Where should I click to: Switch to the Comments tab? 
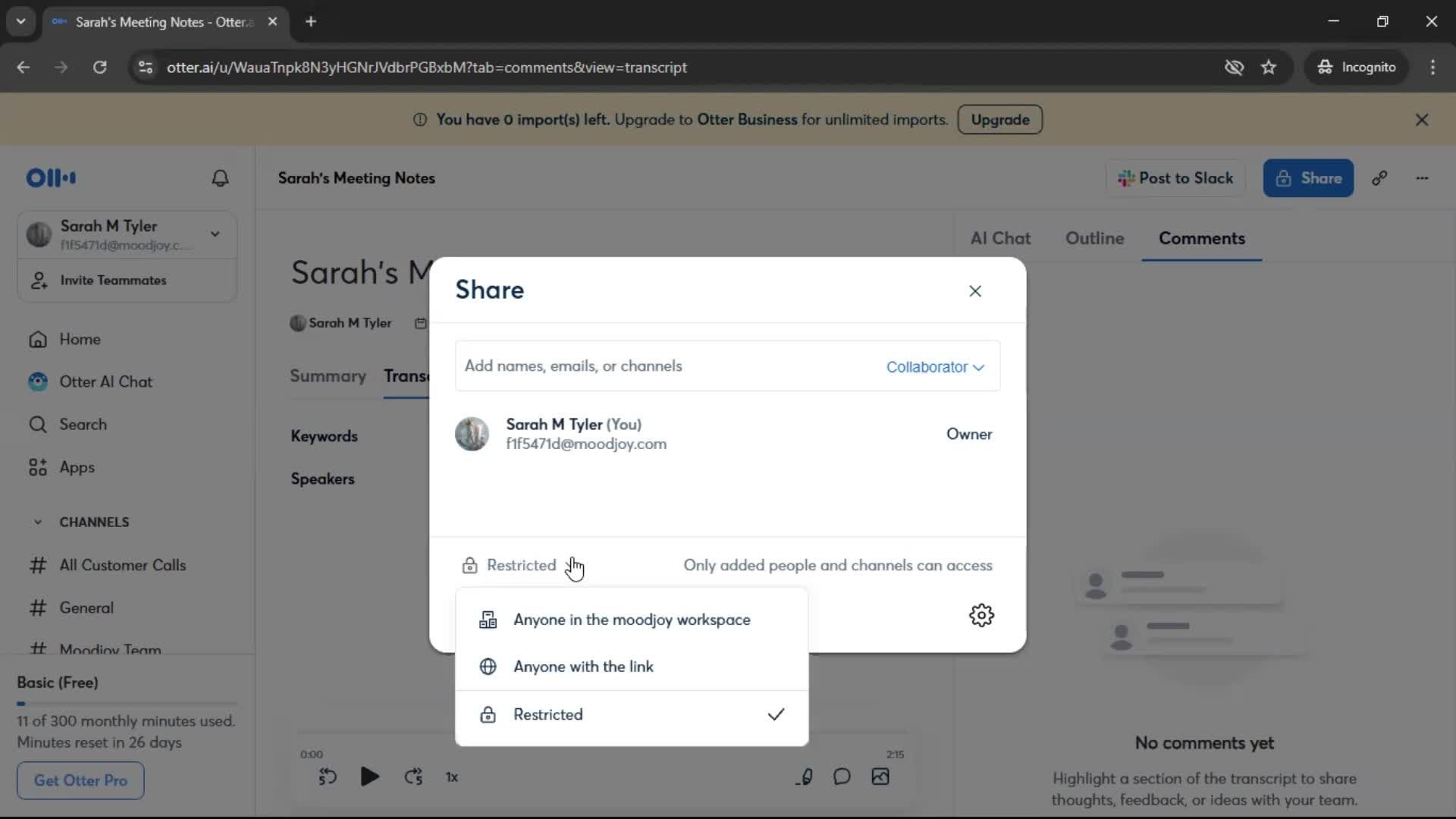1201,238
